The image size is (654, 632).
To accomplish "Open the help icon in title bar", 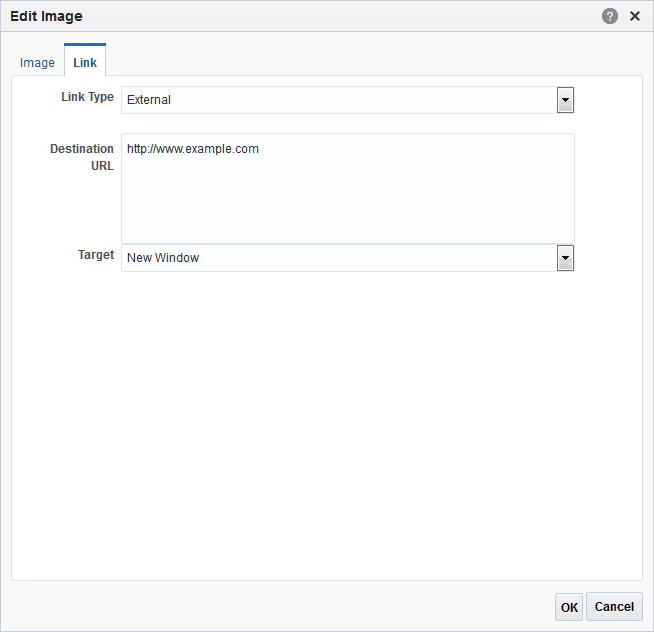I will 610,16.
